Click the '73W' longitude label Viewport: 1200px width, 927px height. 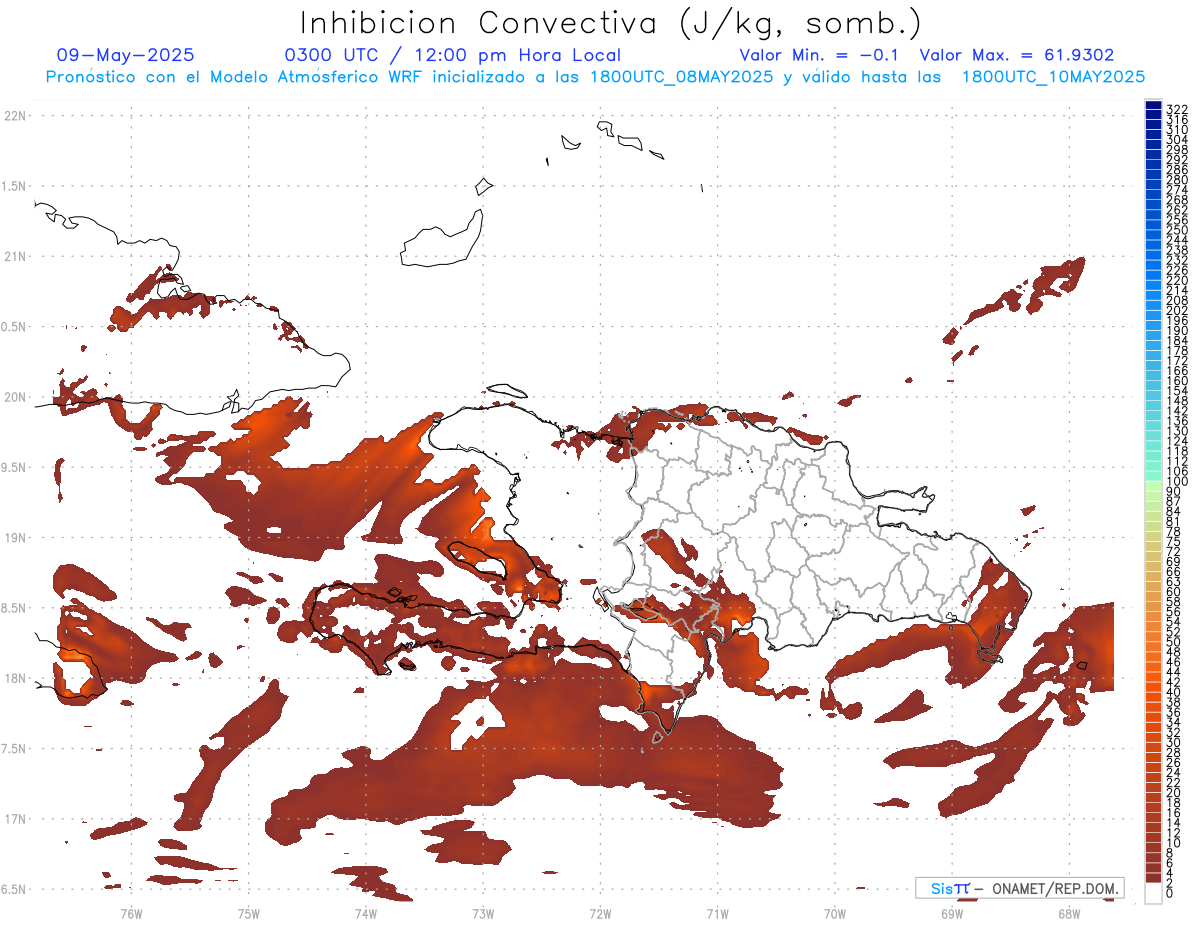pyautogui.click(x=483, y=912)
